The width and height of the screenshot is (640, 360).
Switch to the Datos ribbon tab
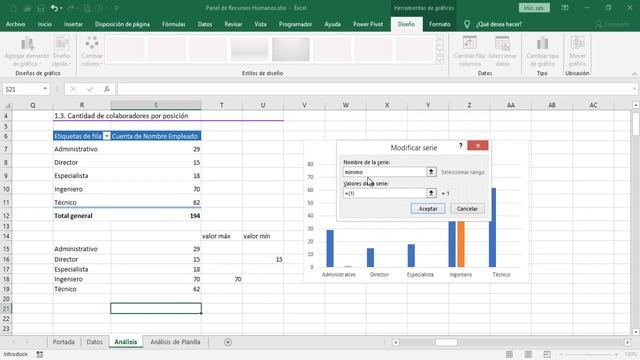point(205,24)
